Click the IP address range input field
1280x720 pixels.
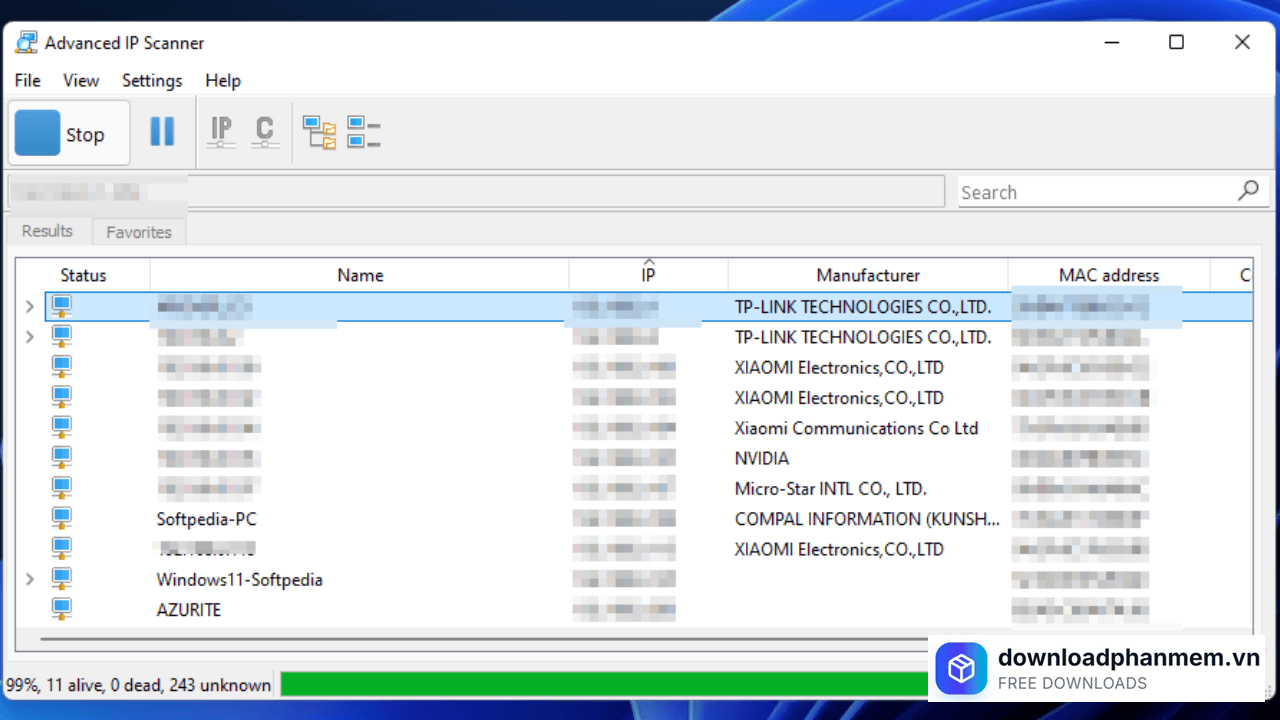pyautogui.click(x=476, y=191)
